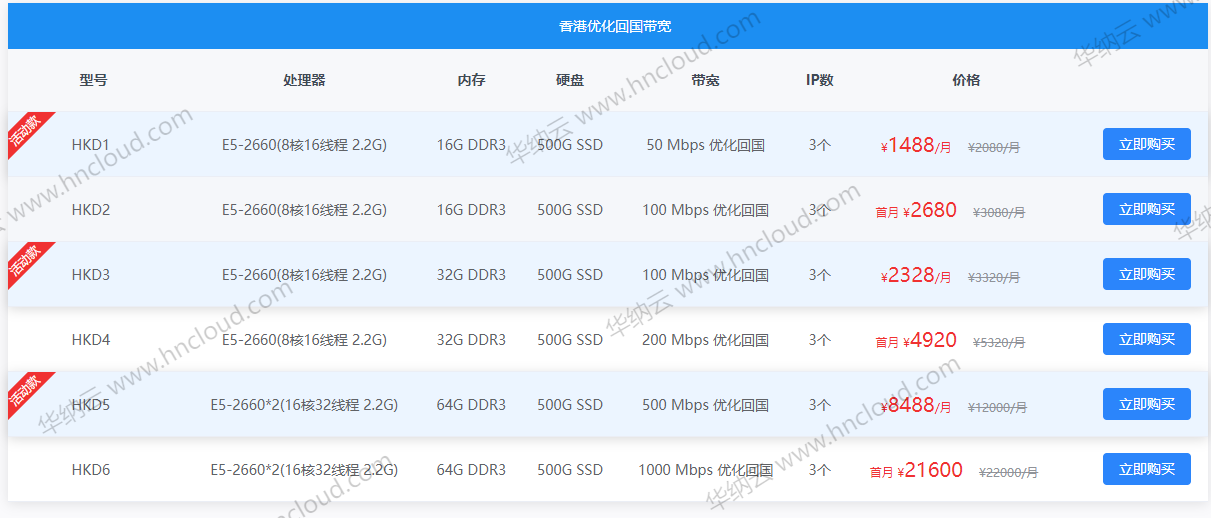The height and width of the screenshot is (518, 1211).
Task: Click the 活动款 ribbon on HKD1 row
Action: tap(27, 132)
